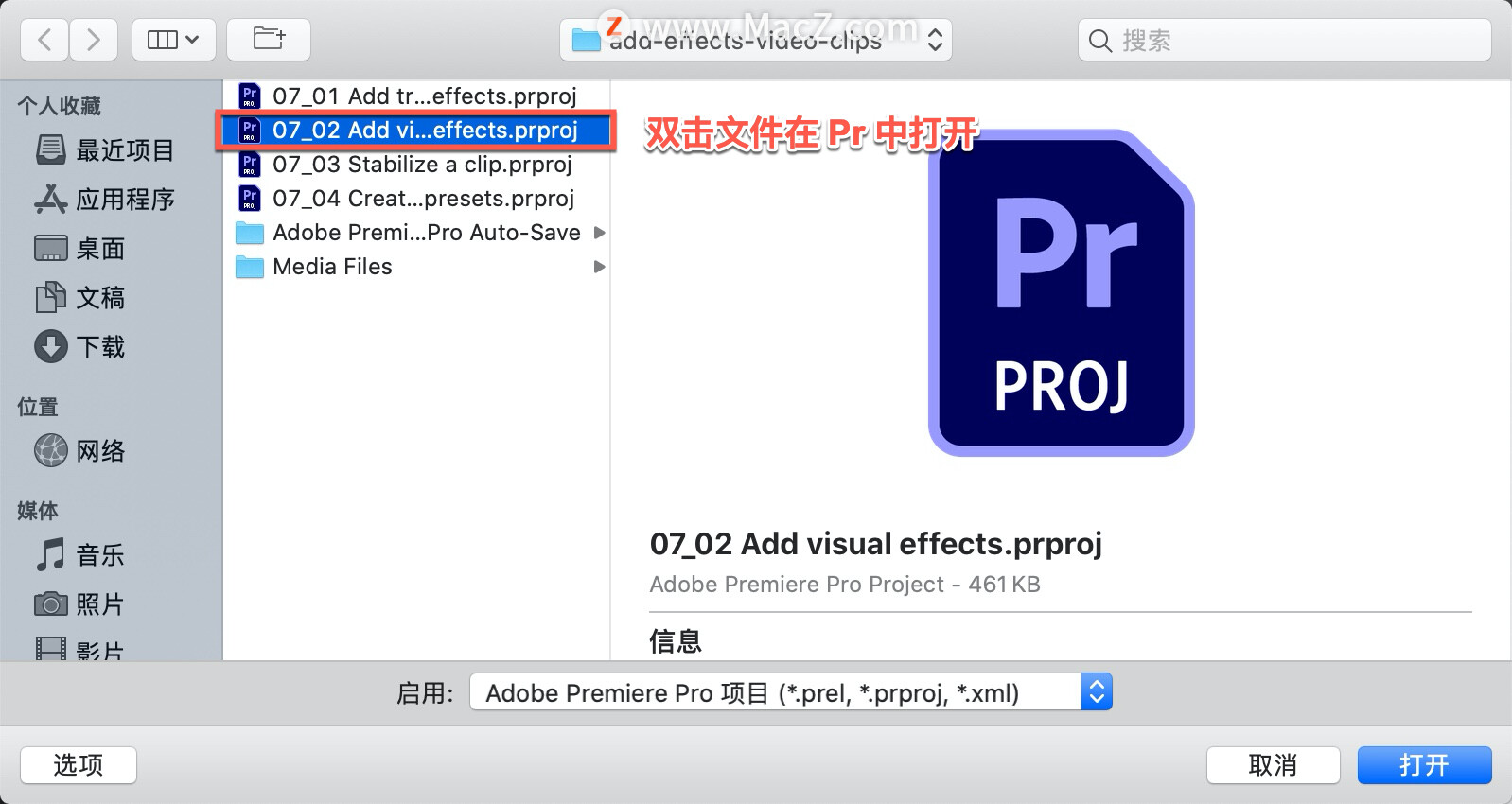
Task: Select file 07_02 Add vi...effects.prproj
Action: coord(417,131)
